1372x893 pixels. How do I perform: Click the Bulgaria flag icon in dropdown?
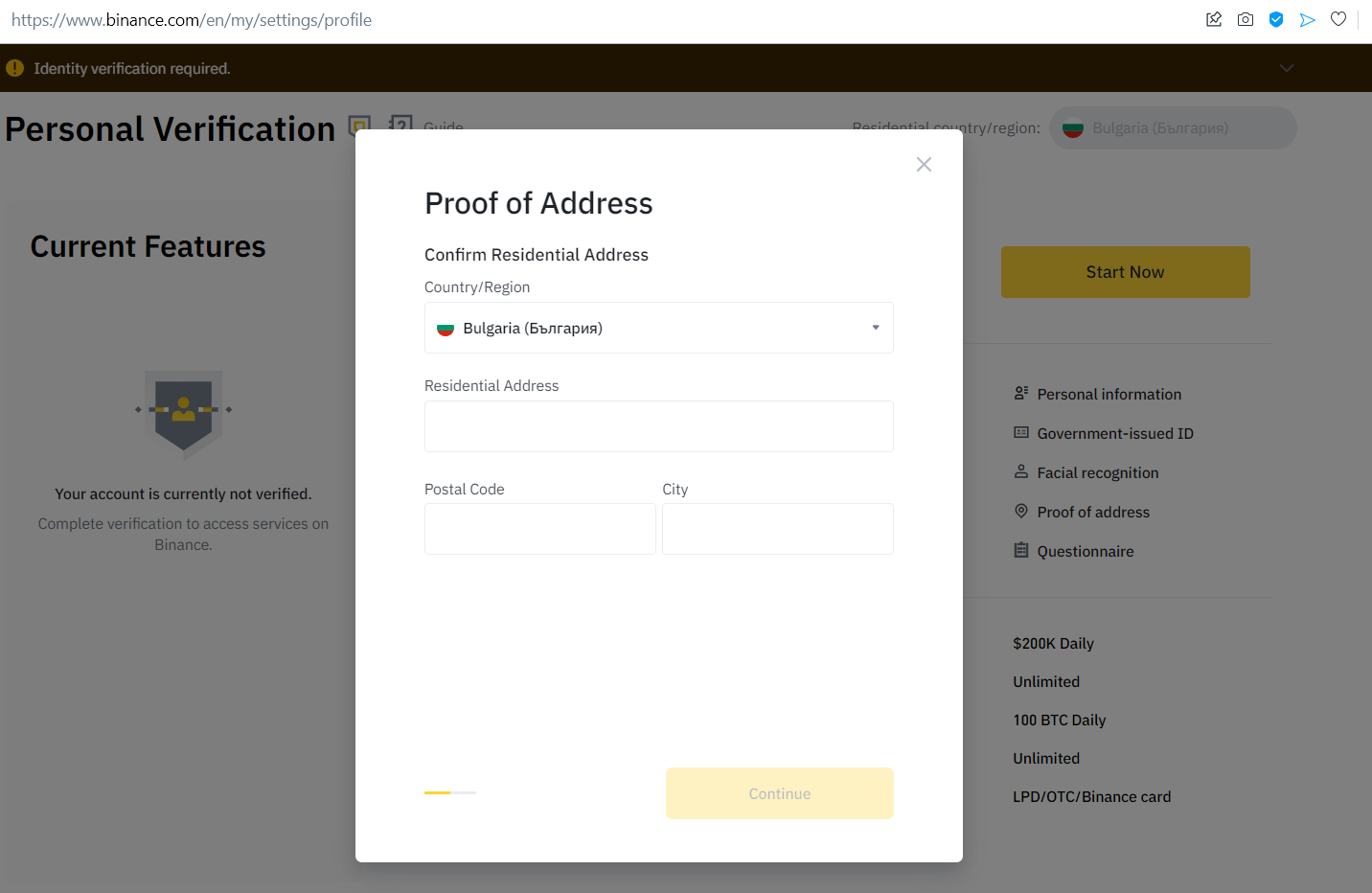(x=446, y=329)
